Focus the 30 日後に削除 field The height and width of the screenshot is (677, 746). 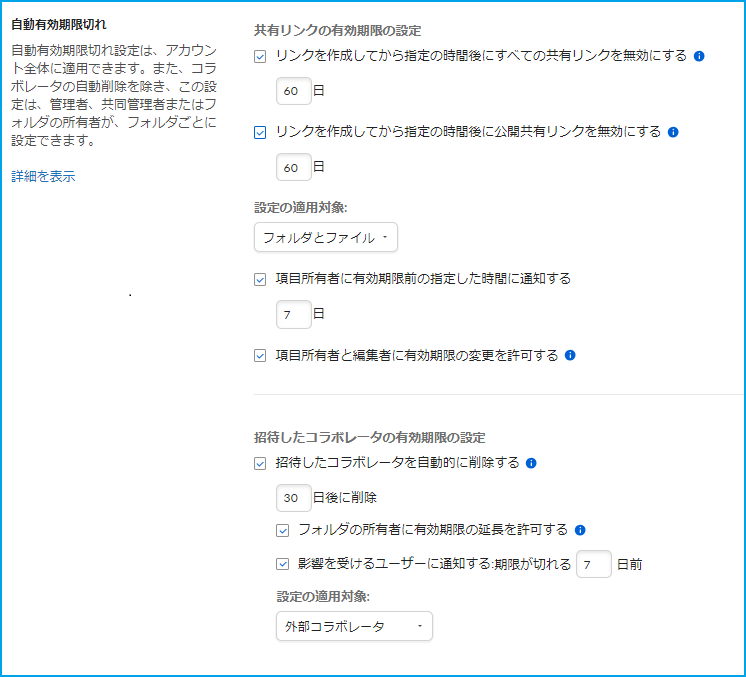point(294,498)
